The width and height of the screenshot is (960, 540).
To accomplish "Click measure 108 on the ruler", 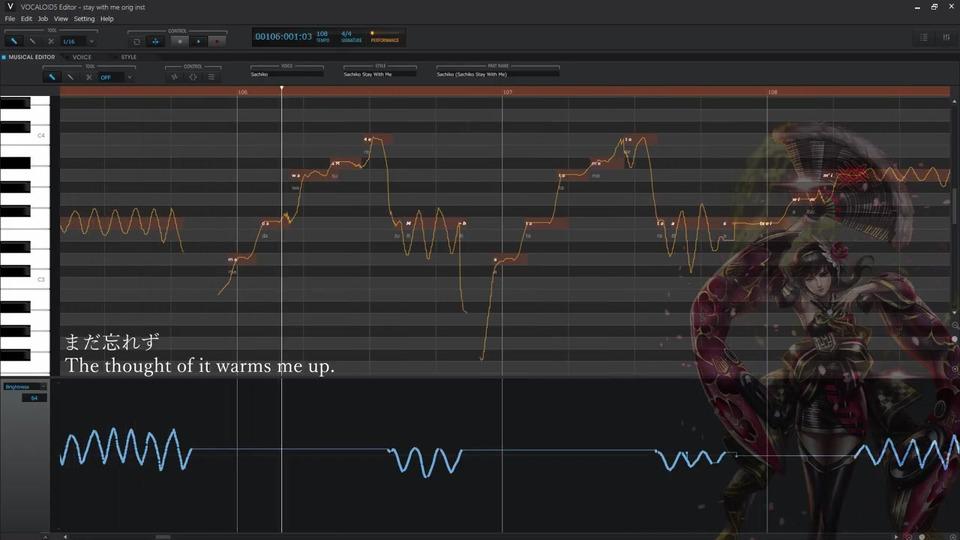I will [x=773, y=92].
